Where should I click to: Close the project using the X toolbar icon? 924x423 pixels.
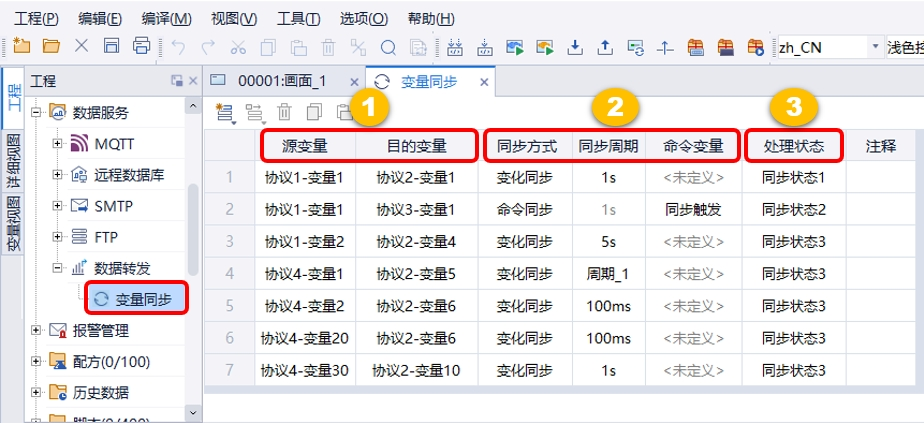click(81, 47)
